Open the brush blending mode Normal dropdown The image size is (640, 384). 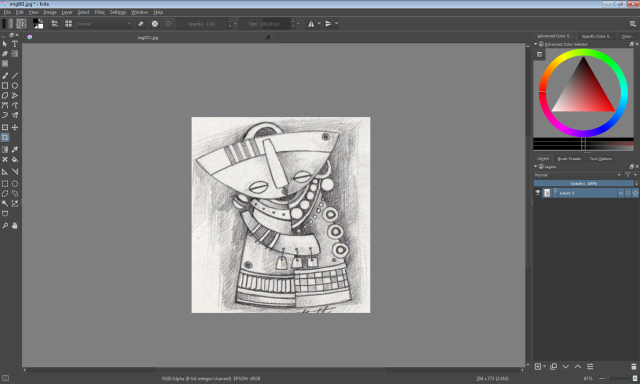pyautogui.click(x=104, y=24)
